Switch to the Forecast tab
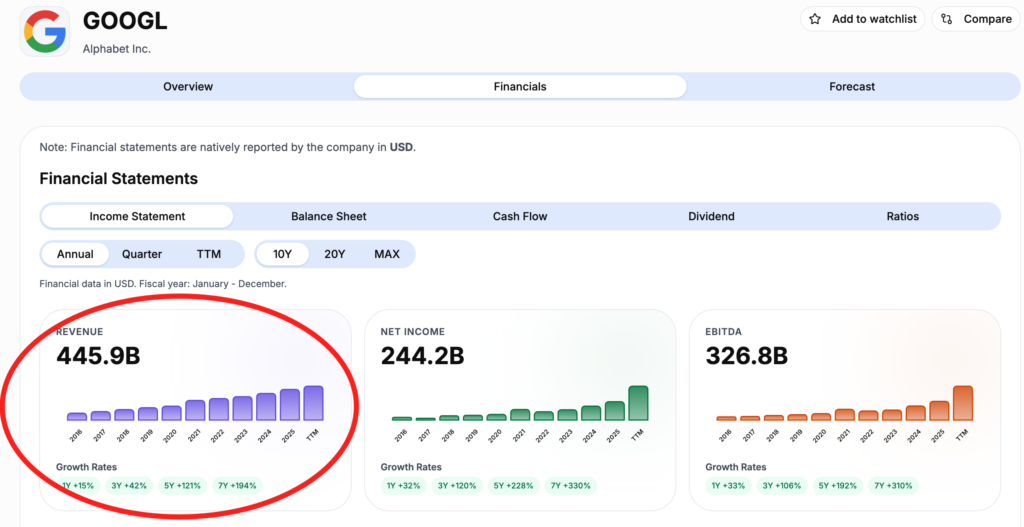Screen dimensions: 1024x527 852,87
